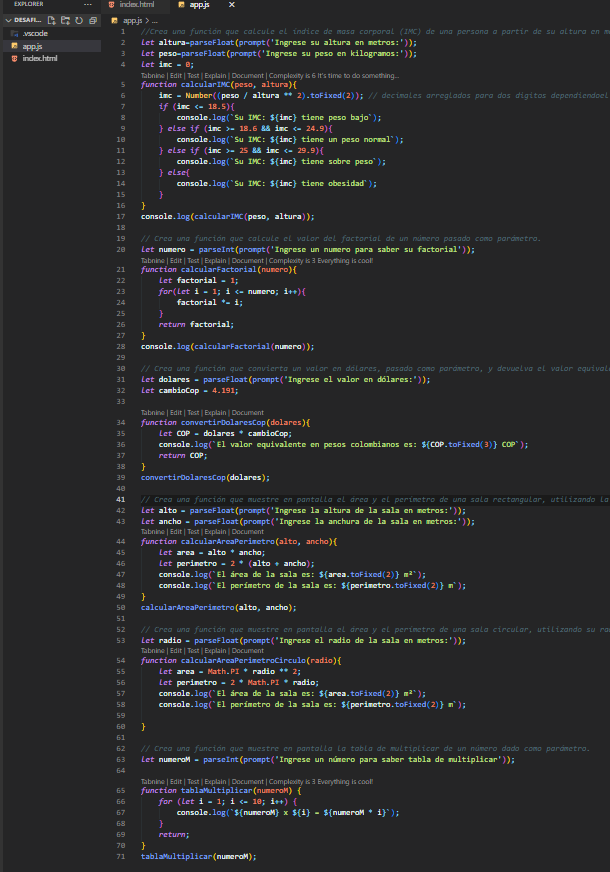This screenshot has width=610, height=872.
Task: Click 'Complexity is 3' lens above tablaMultiplicar
Action: pyautogui.click(x=321, y=781)
